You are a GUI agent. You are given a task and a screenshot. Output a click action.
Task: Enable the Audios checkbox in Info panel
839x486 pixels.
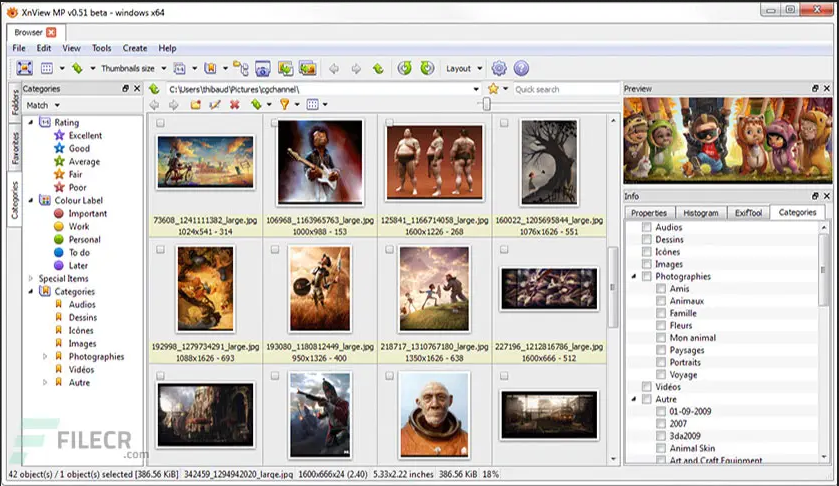click(x=647, y=228)
